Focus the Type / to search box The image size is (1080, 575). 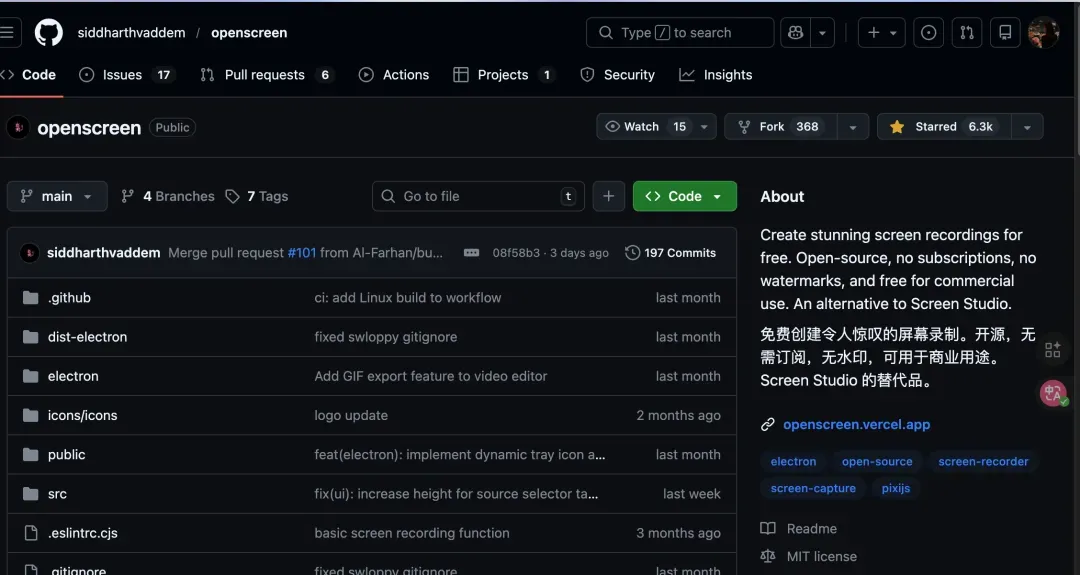pos(680,32)
